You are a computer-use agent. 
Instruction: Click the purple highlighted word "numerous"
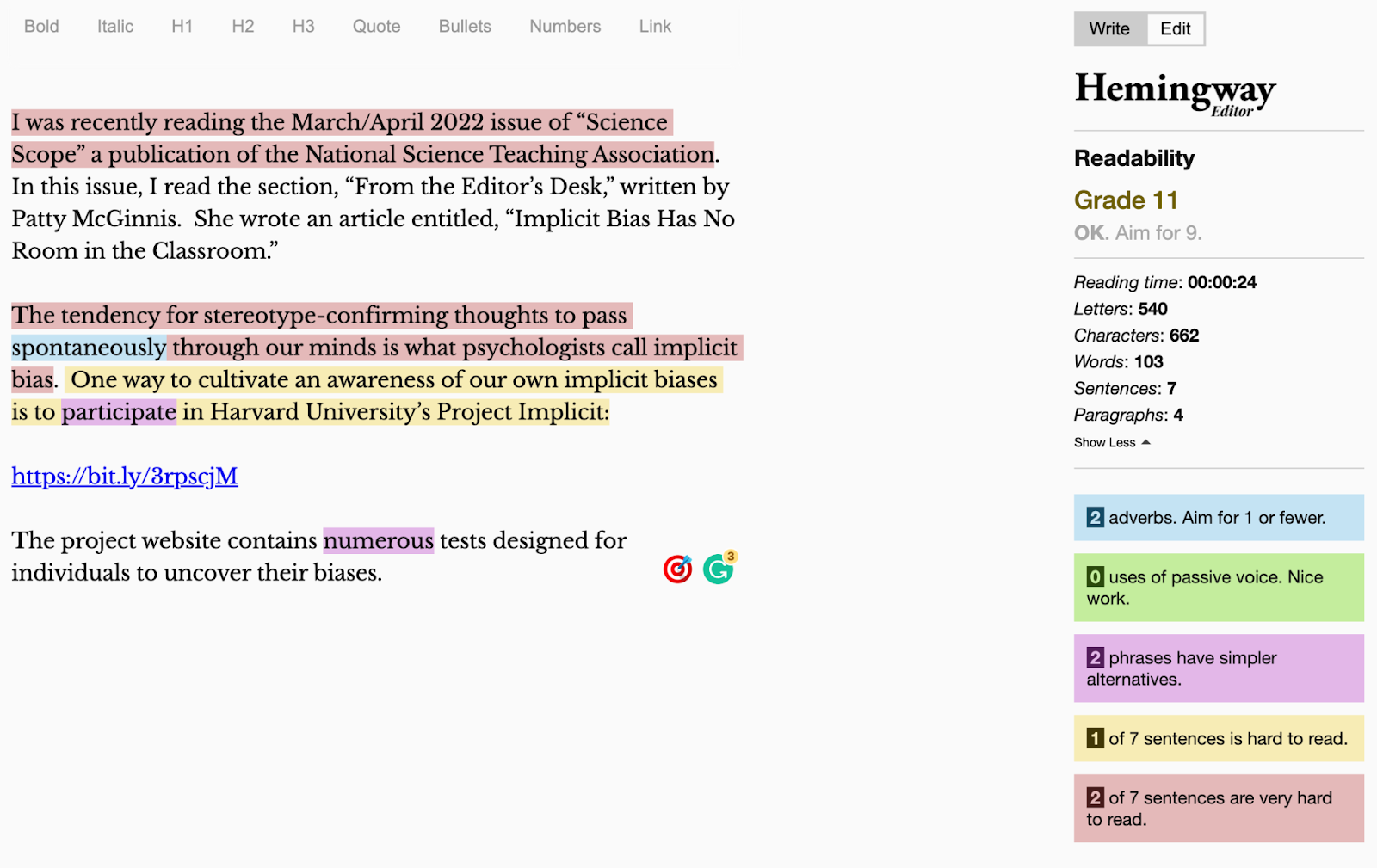click(x=379, y=540)
